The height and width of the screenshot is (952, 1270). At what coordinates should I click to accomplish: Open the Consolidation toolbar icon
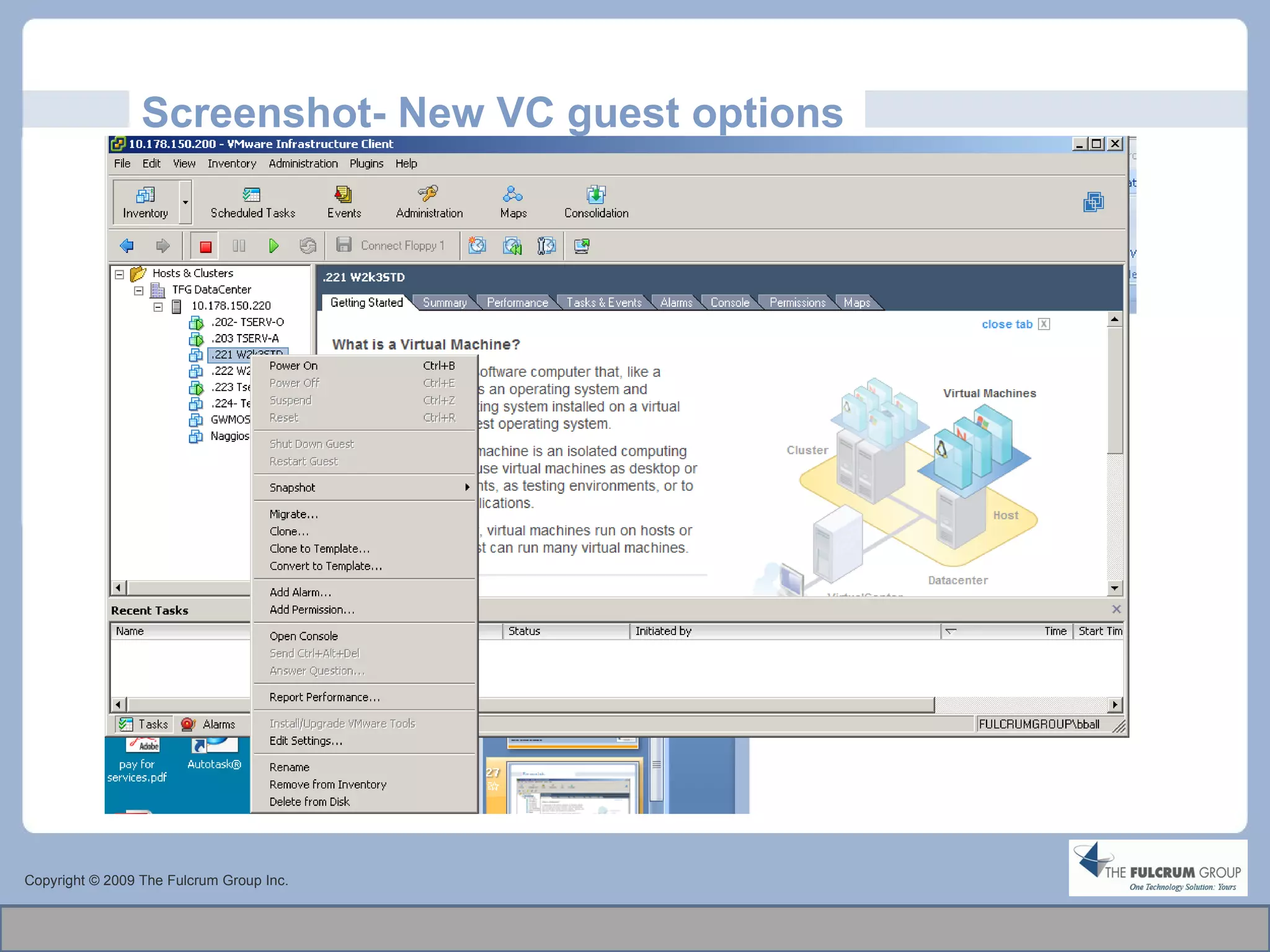596,202
